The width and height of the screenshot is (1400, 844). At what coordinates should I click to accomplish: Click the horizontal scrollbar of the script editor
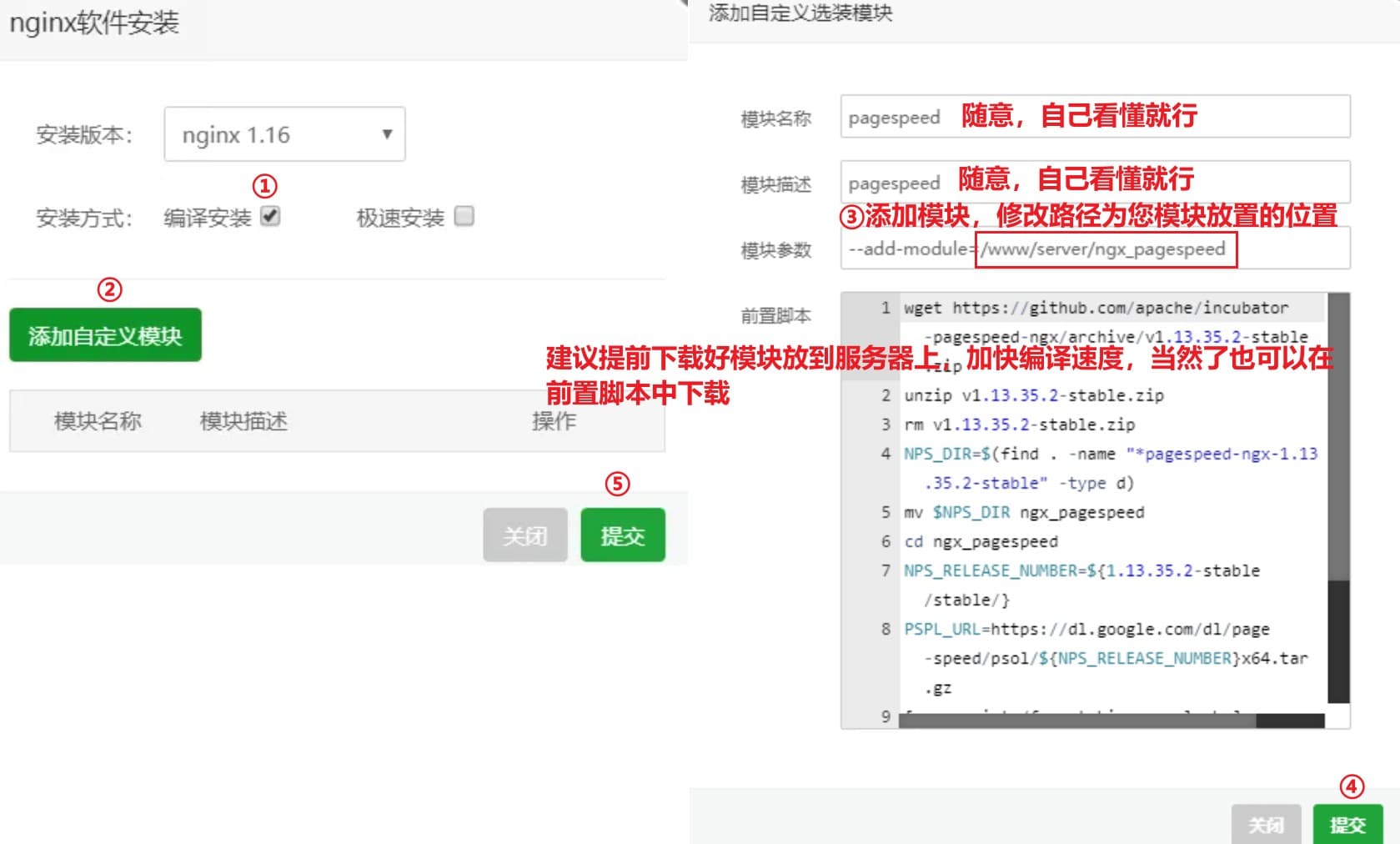(x=1111, y=721)
